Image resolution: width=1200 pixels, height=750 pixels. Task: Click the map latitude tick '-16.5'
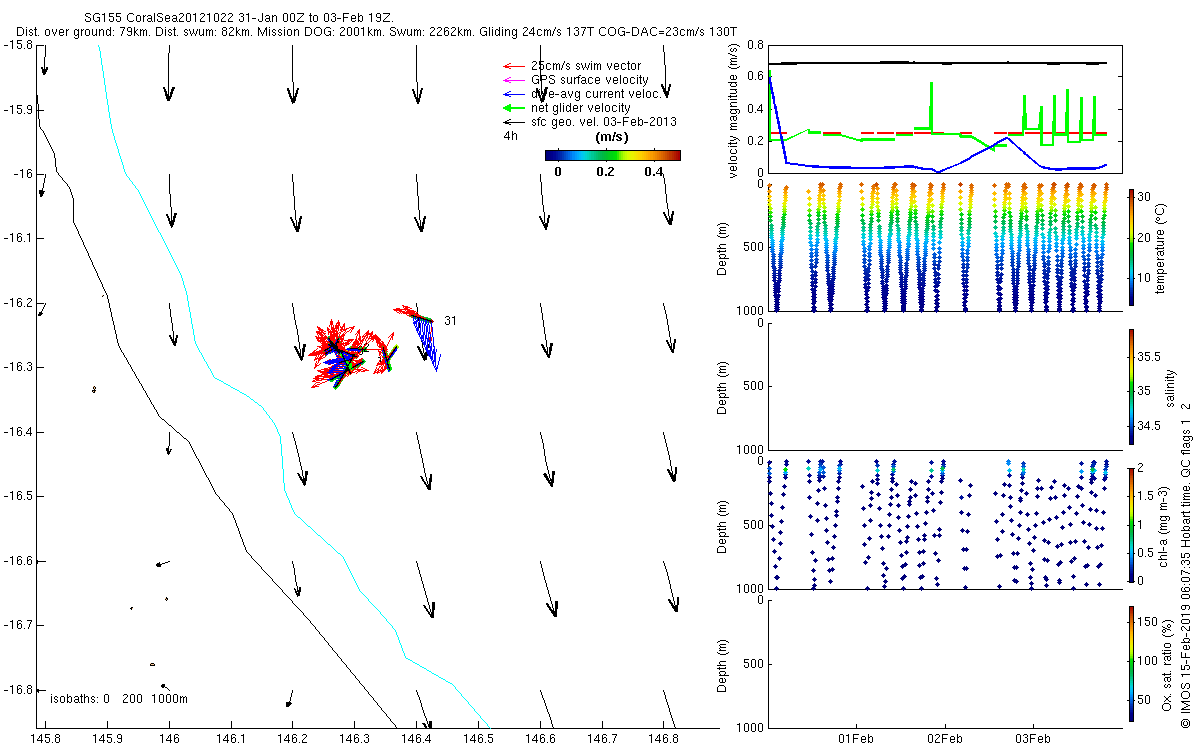[17, 496]
